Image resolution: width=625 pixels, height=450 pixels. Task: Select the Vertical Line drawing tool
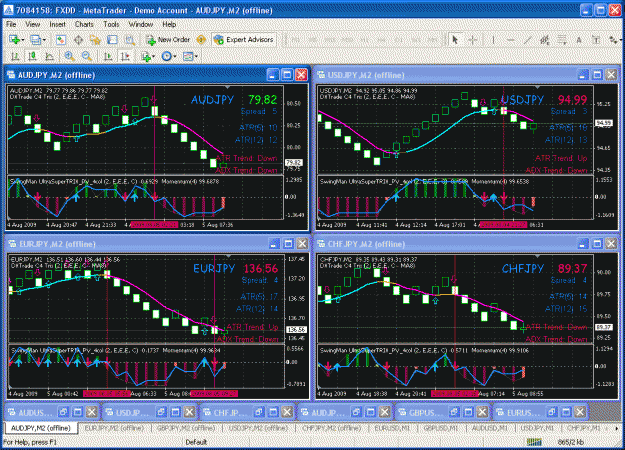(x=493, y=40)
